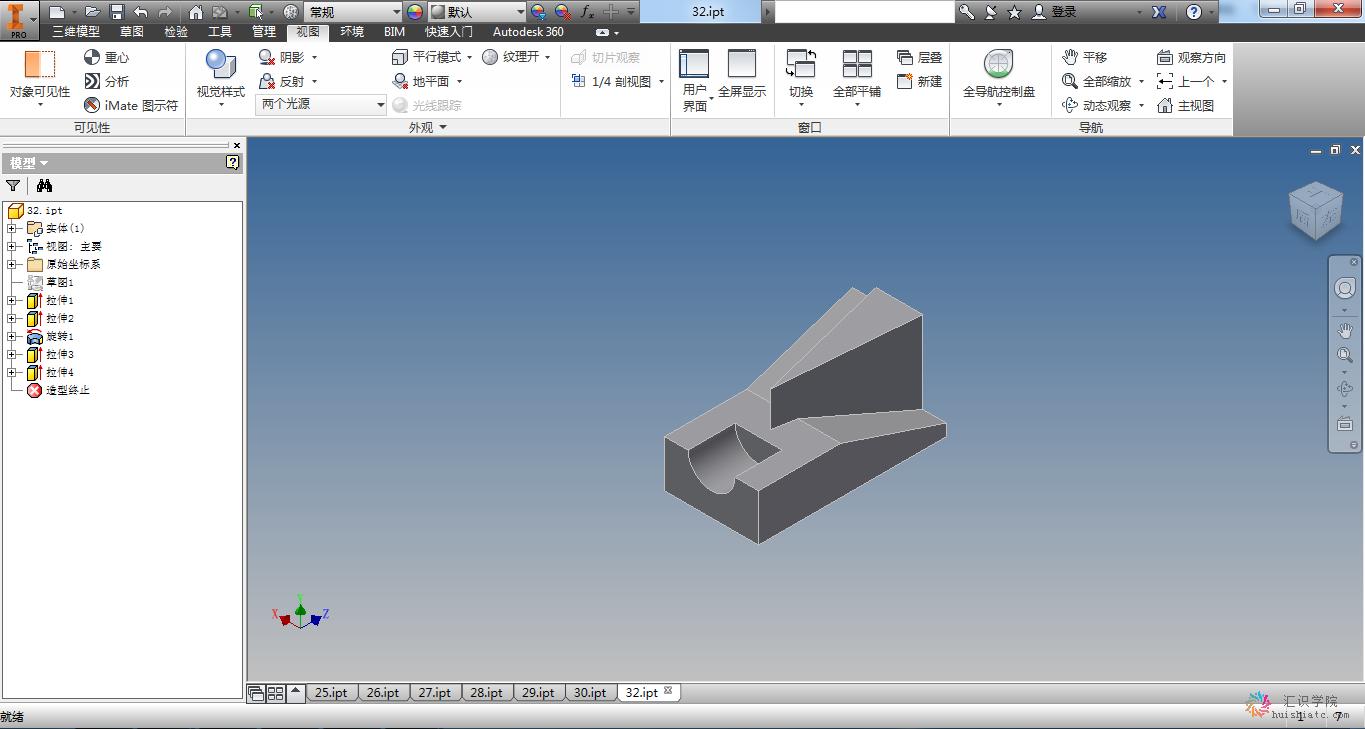Click the Sign In (登录) button

tap(1055, 12)
